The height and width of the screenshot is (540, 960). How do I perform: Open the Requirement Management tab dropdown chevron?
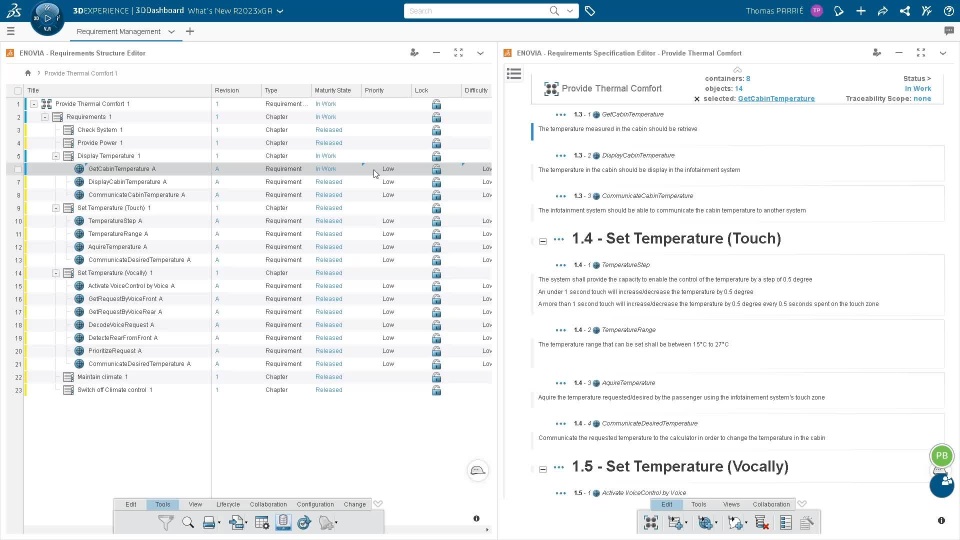click(171, 31)
